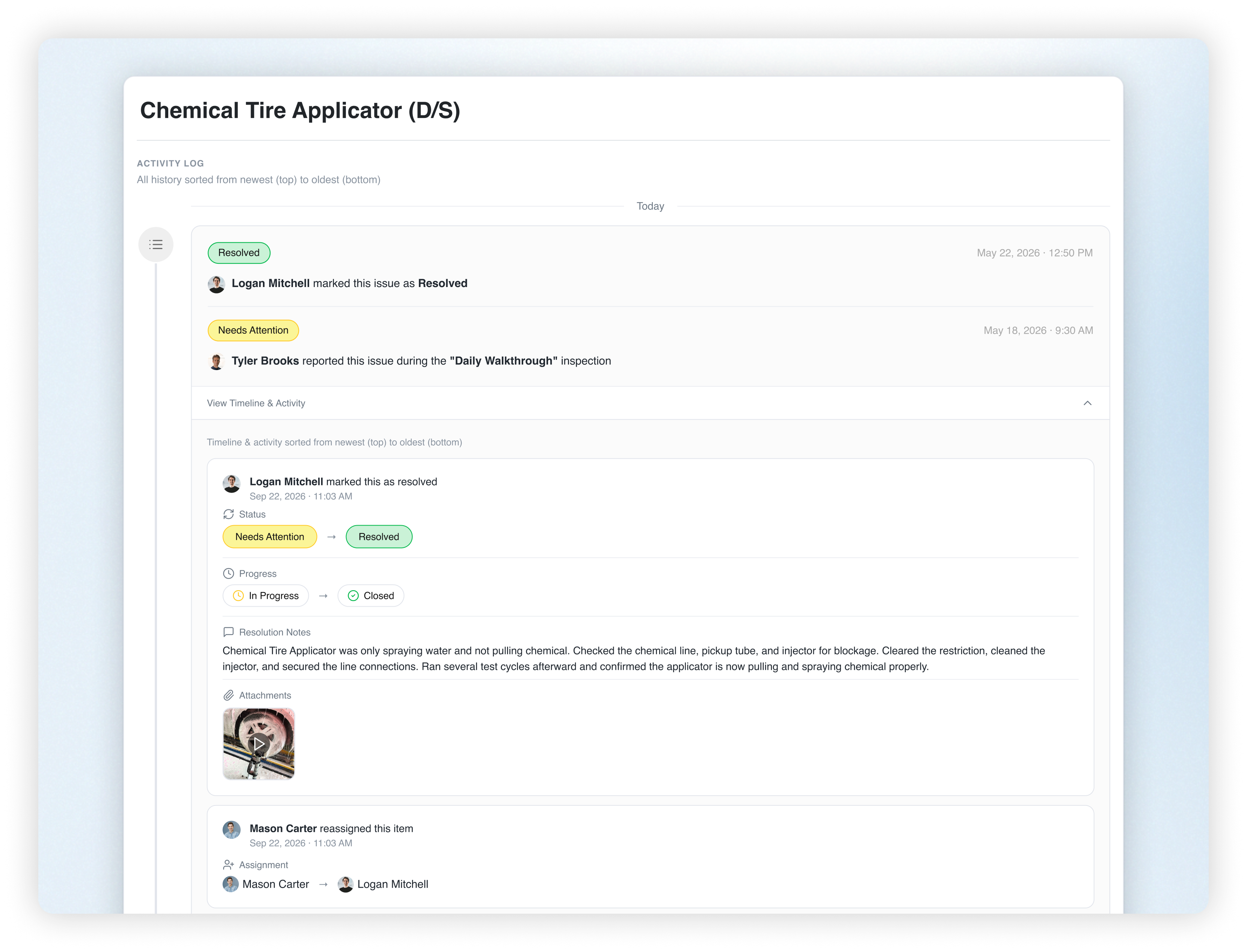The height and width of the screenshot is (952, 1247).
Task: Click the Tyler Brooks name
Action: [265, 361]
